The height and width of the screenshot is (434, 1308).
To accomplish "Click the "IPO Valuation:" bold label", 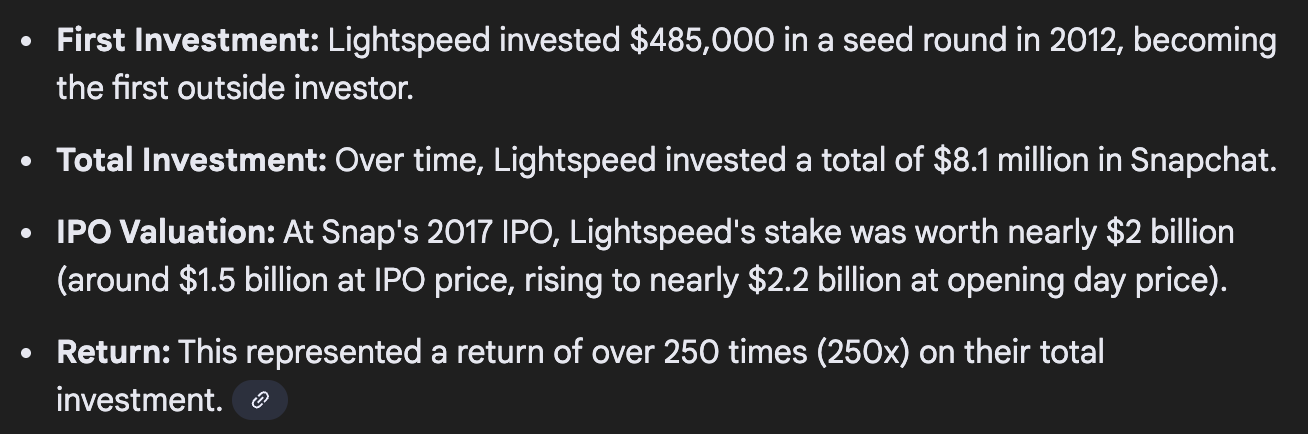I will [165, 233].
